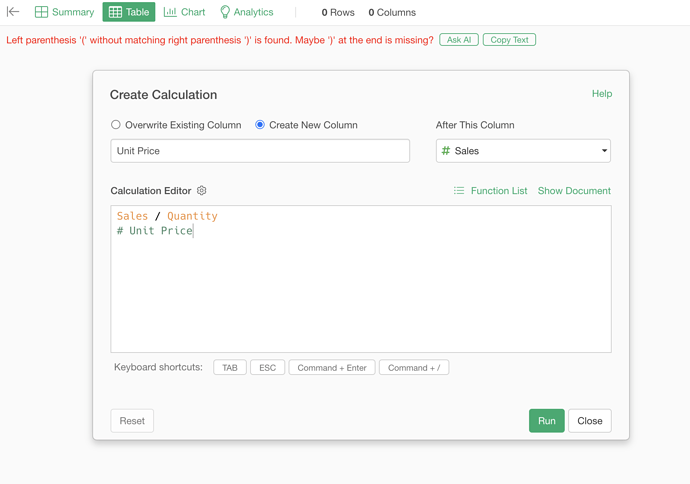Open the Chart view
690x484 pixels.
tap(184, 12)
